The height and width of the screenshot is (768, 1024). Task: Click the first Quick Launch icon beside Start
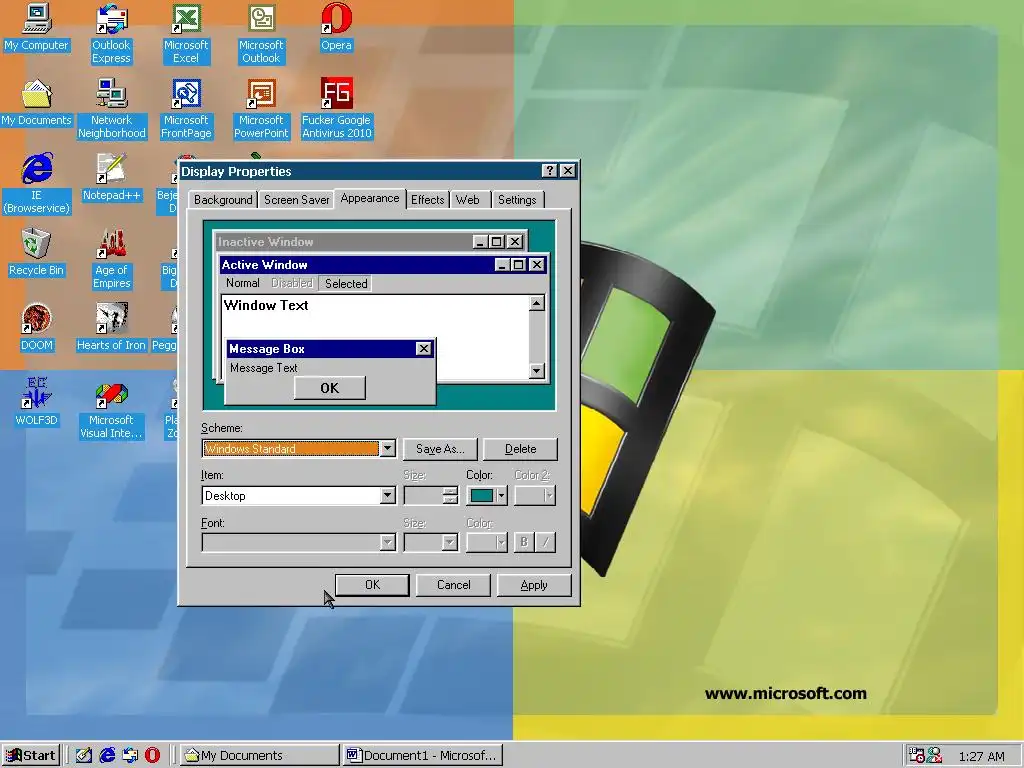(x=84, y=755)
